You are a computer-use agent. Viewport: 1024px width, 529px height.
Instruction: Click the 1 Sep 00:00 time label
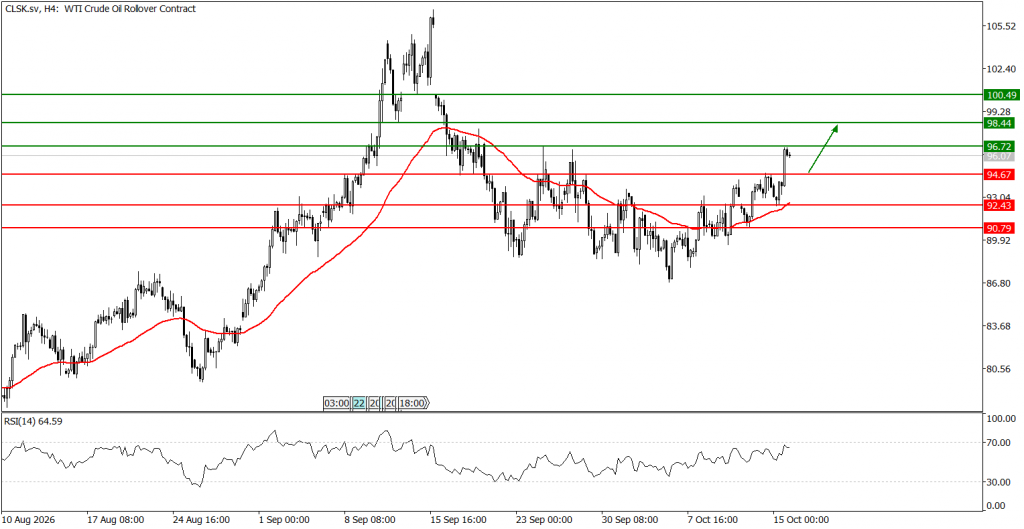[x=284, y=520]
